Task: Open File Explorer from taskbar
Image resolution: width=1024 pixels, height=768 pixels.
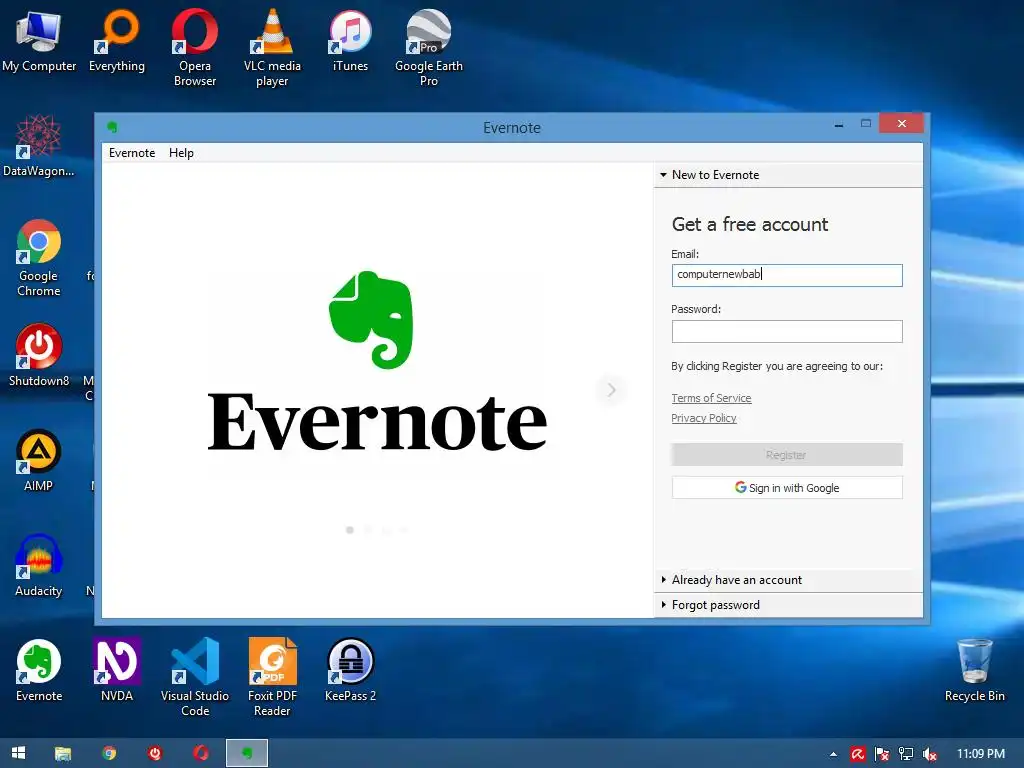Action: (x=63, y=753)
